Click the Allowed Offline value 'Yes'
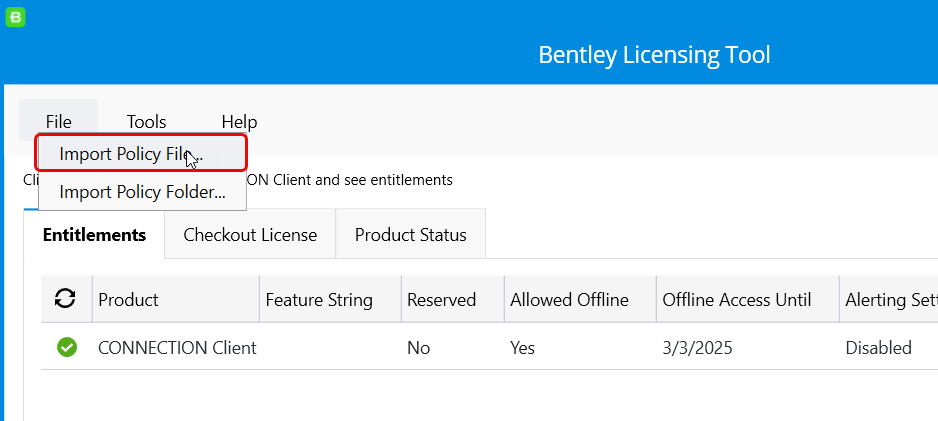 pyautogui.click(x=522, y=347)
